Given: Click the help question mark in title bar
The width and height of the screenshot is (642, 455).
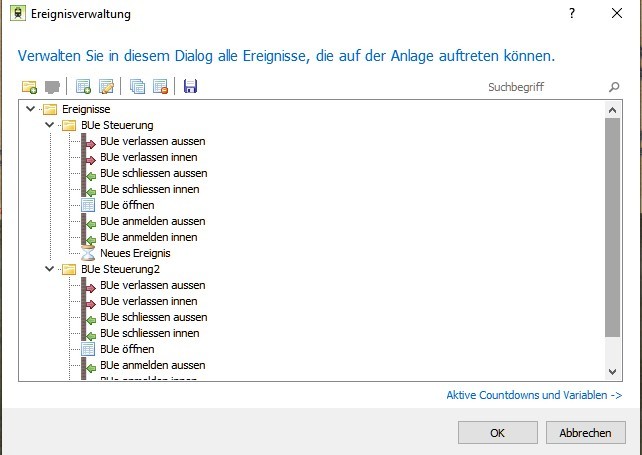Looking at the screenshot, I should point(572,14).
